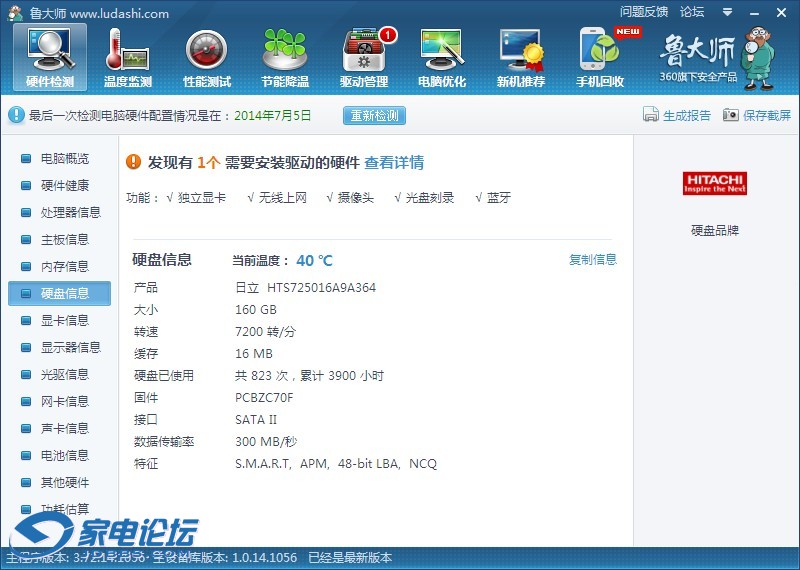Screen dimensions: 800x570
Task: Click 保存截屏 to save a screenshot
Action: click(x=757, y=115)
